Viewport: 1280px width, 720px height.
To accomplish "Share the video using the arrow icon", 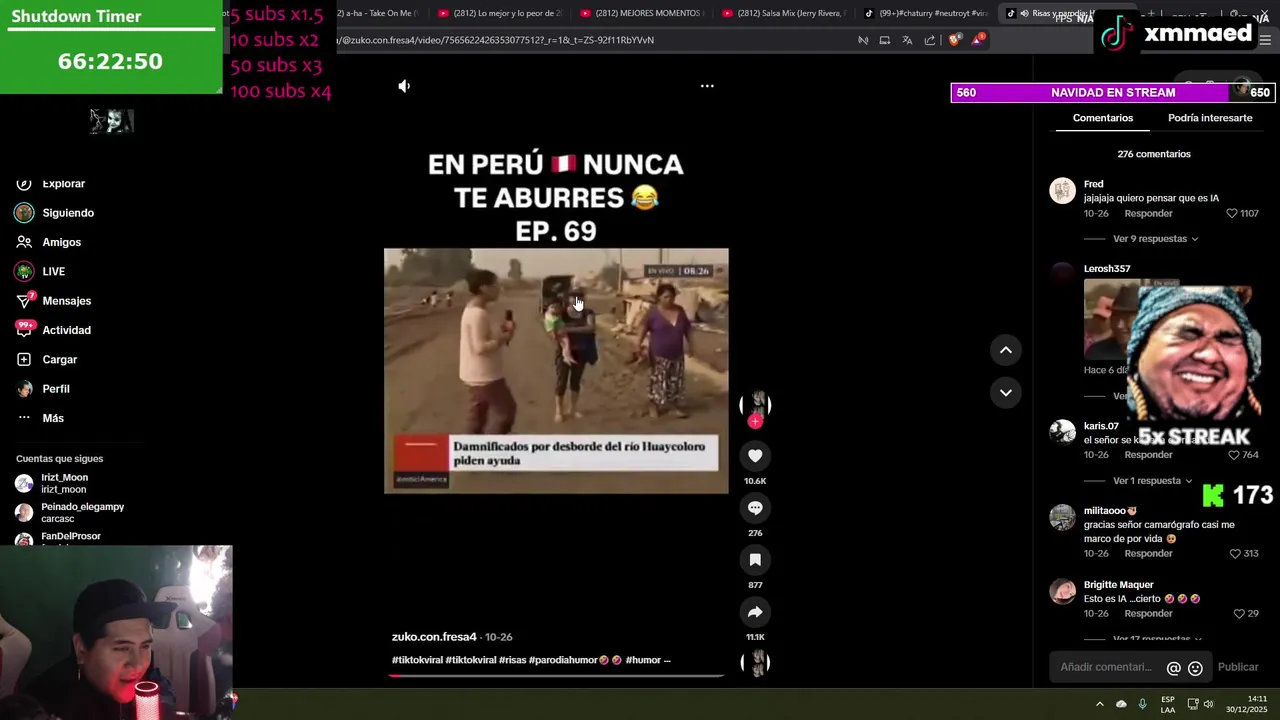I will (755, 612).
